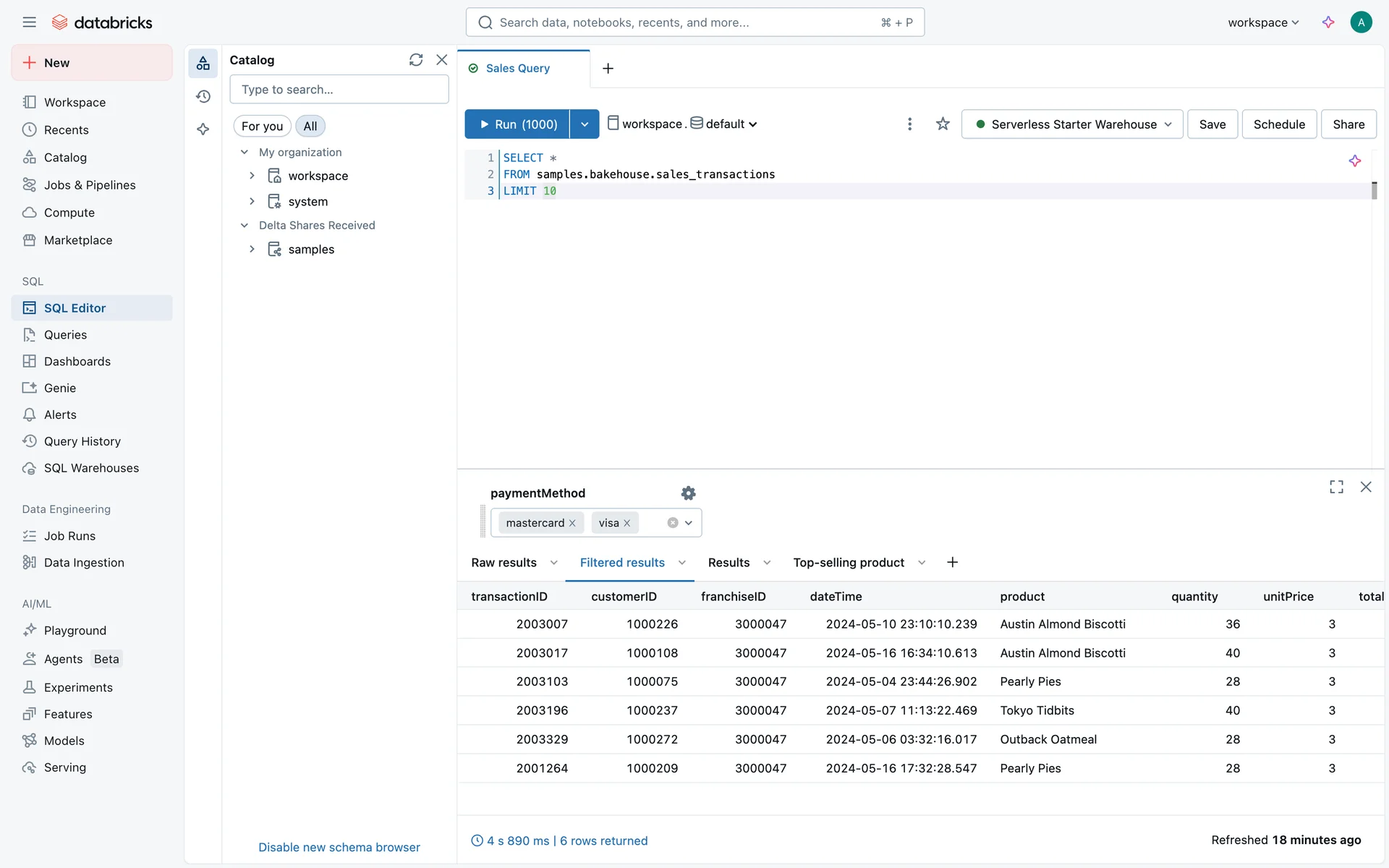Expand the samples catalog tree node

click(x=252, y=249)
